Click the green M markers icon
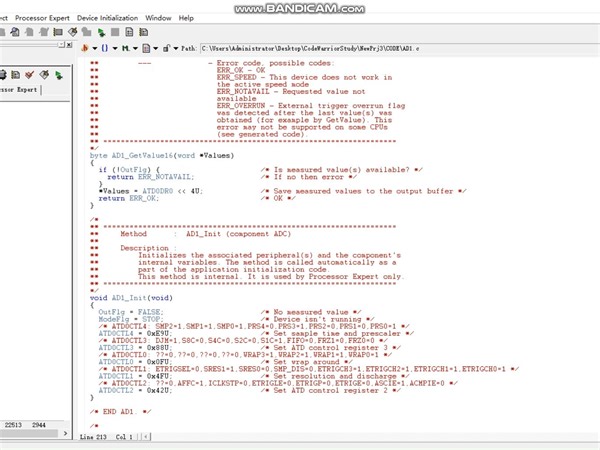The height and width of the screenshot is (450, 600). coord(125,48)
